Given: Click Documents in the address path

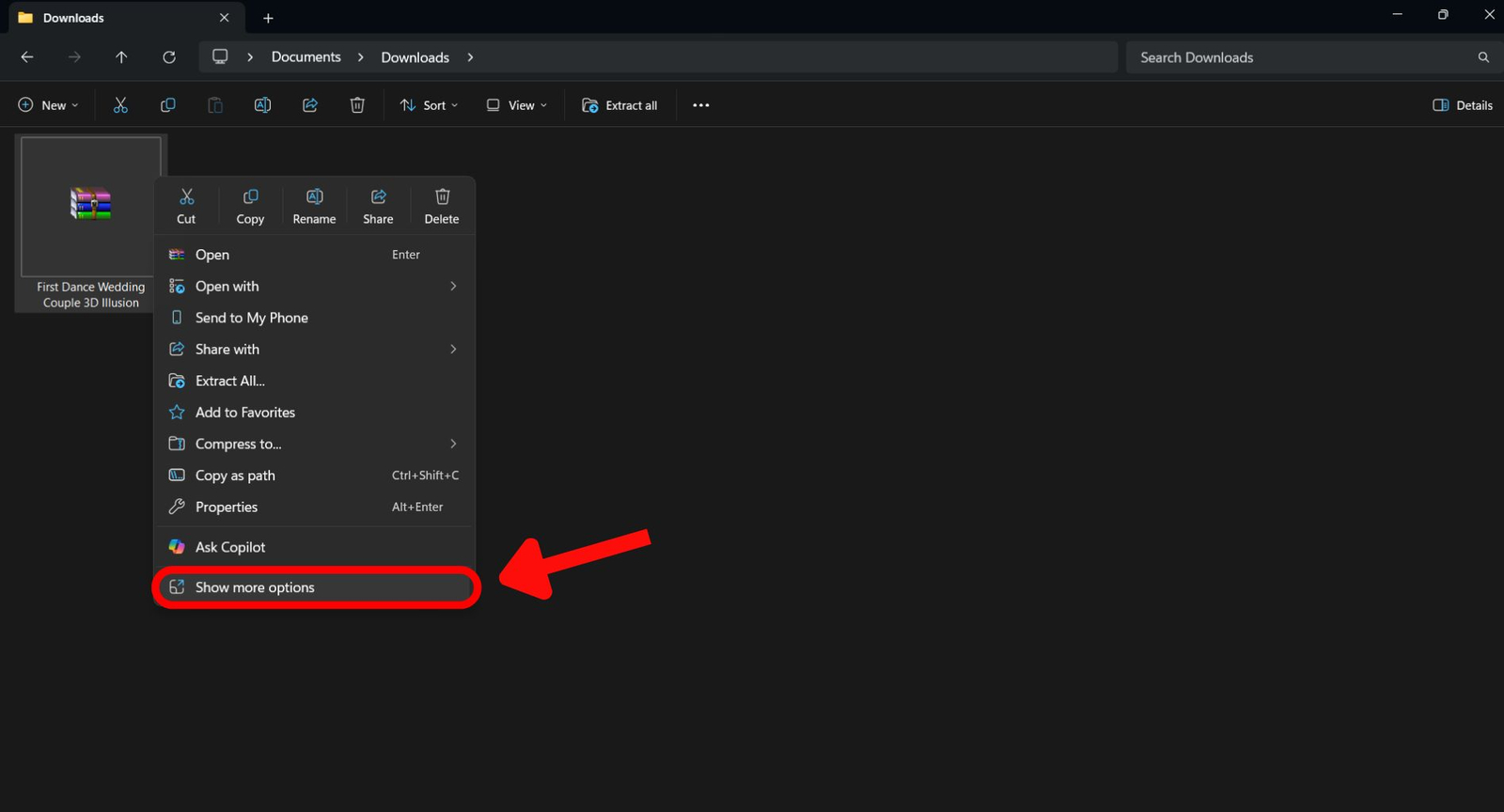Looking at the screenshot, I should (306, 57).
